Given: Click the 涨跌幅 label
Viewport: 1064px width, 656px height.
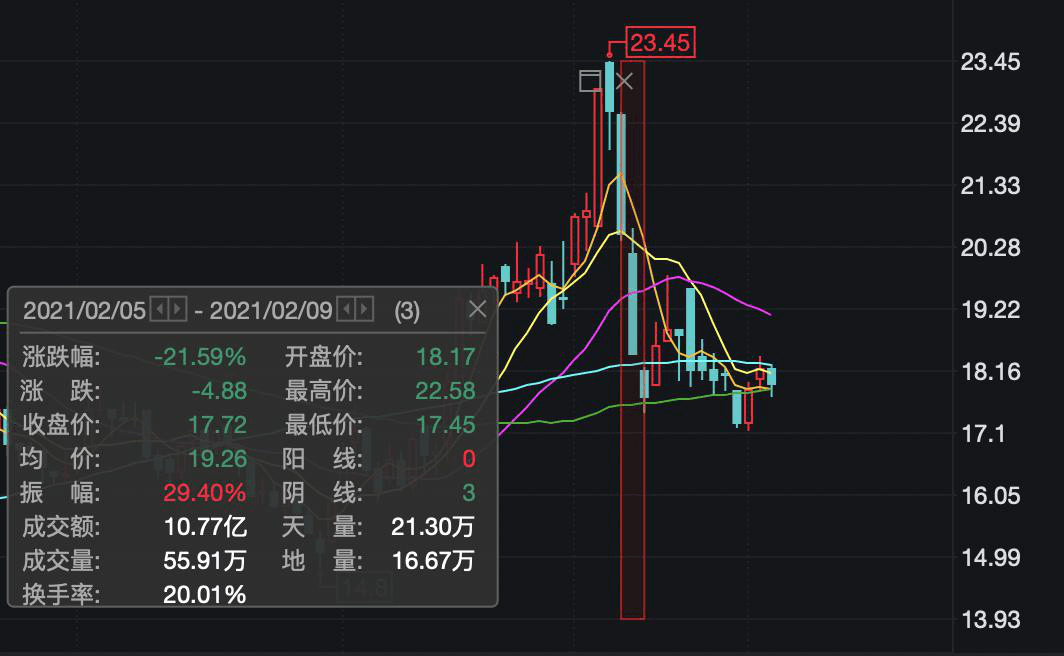Looking at the screenshot, I should click(61, 357).
